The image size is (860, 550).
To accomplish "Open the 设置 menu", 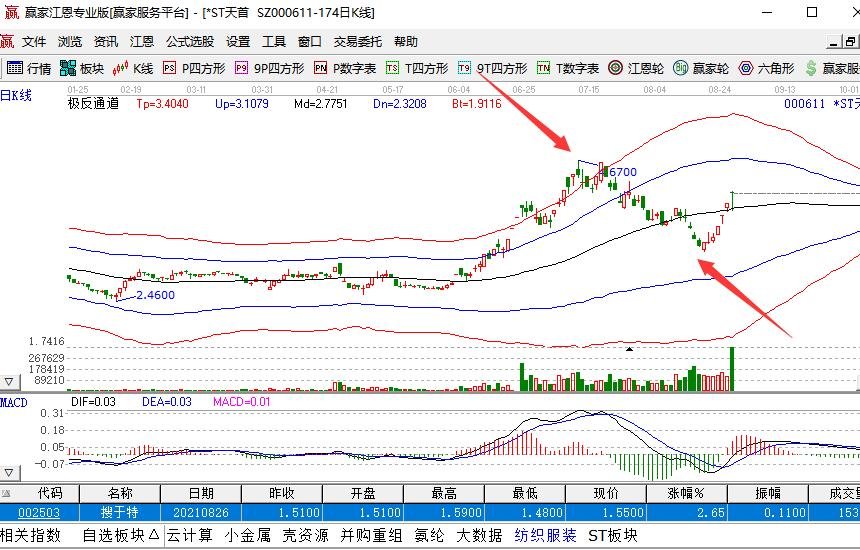I will click(x=238, y=42).
